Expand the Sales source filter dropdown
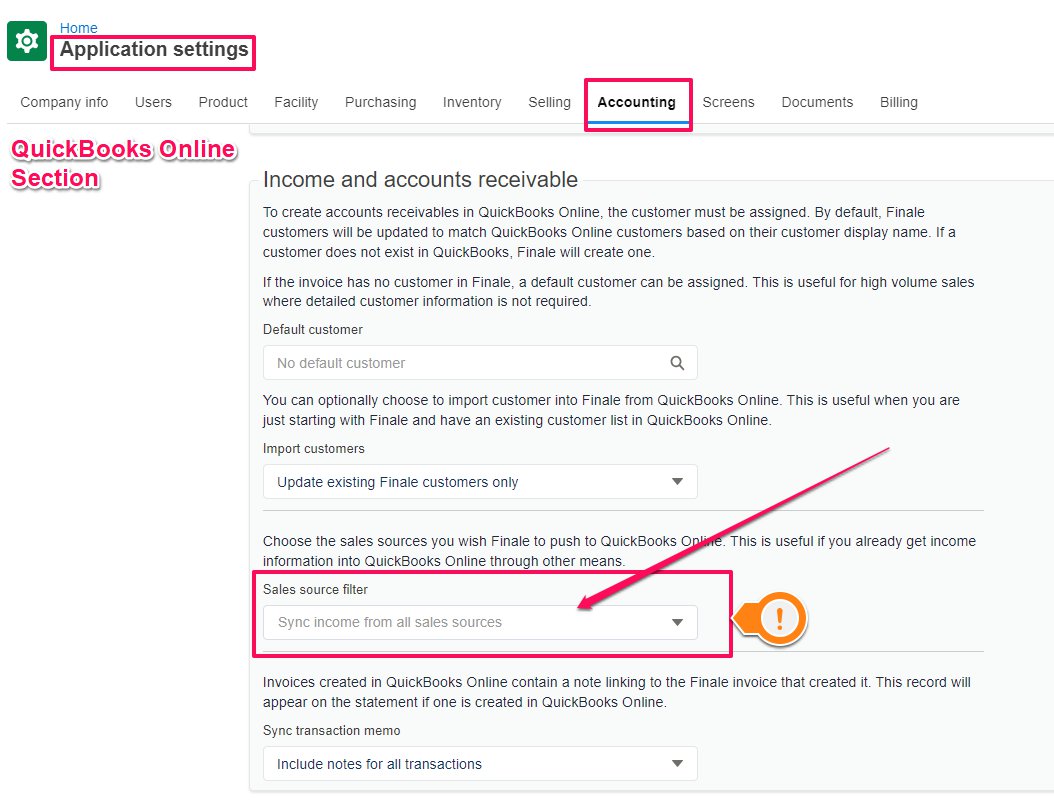This screenshot has height=809, width=1054. pos(480,622)
